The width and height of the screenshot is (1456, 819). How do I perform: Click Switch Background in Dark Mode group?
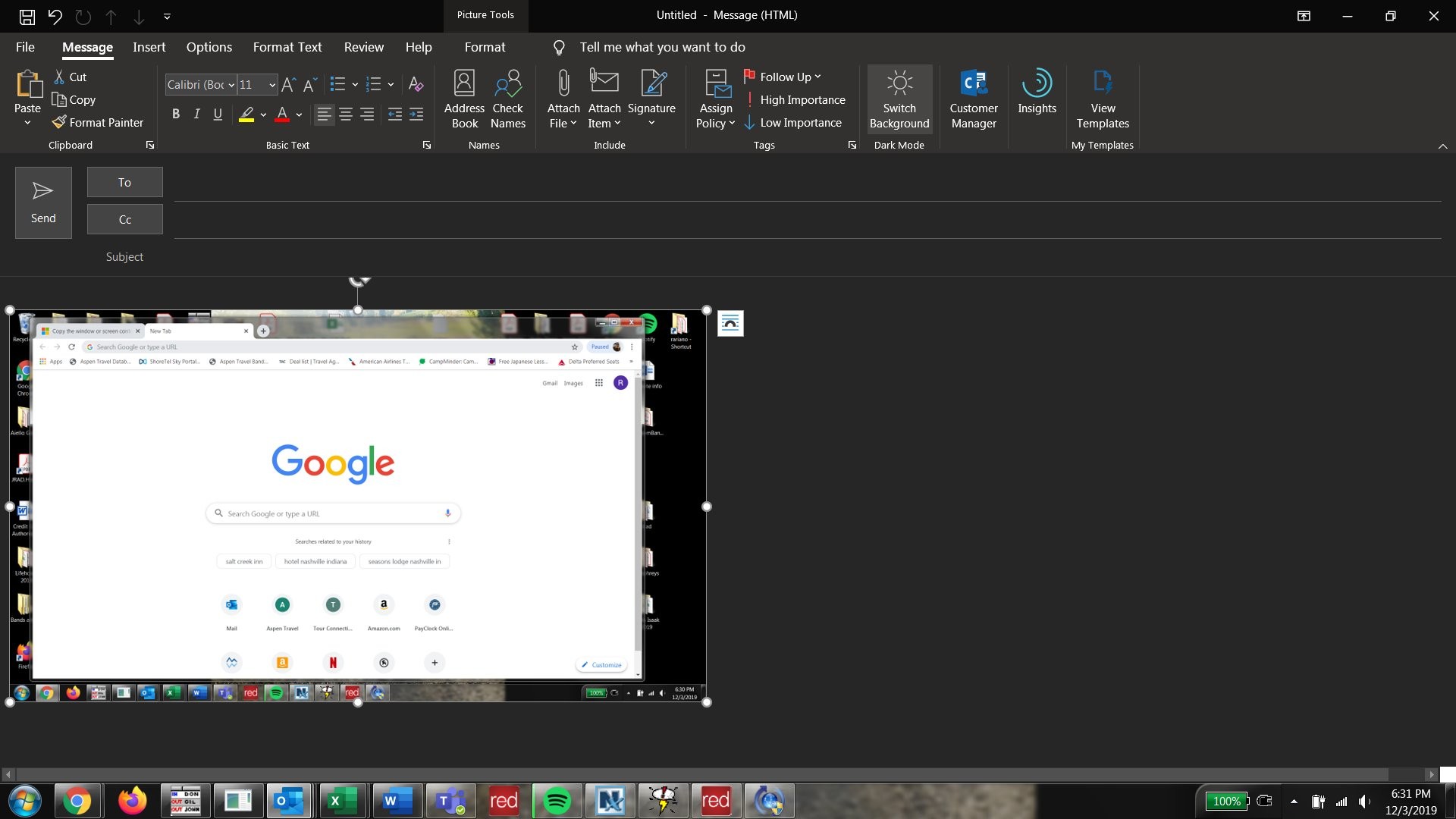tap(899, 99)
